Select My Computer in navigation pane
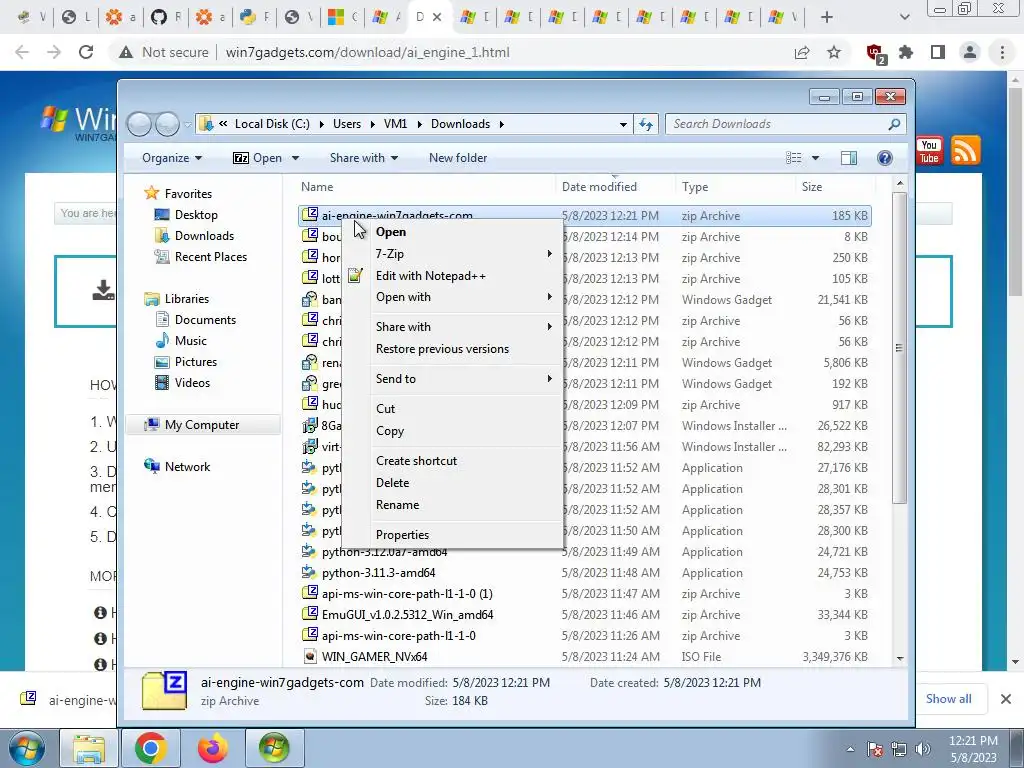 [x=202, y=425]
